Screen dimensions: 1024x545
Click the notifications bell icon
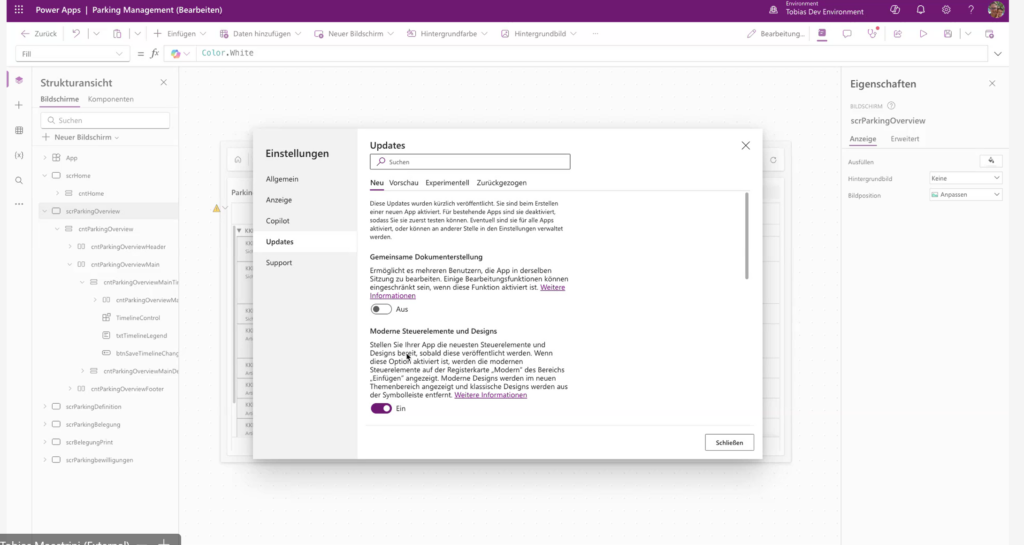point(920,10)
